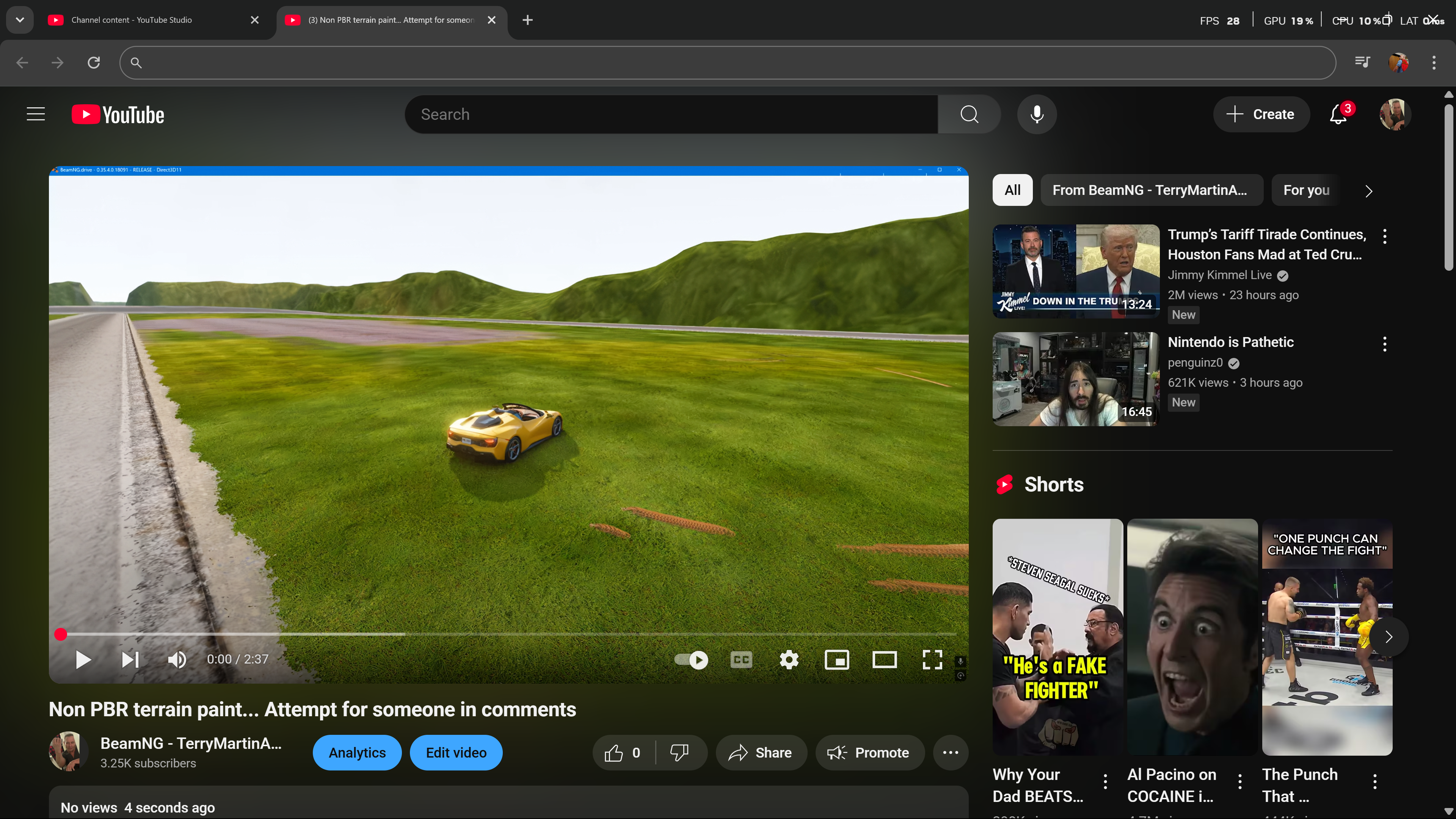Open options for The Punch That short
This screenshot has width=1456, height=819.
pyautogui.click(x=1374, y=781)
